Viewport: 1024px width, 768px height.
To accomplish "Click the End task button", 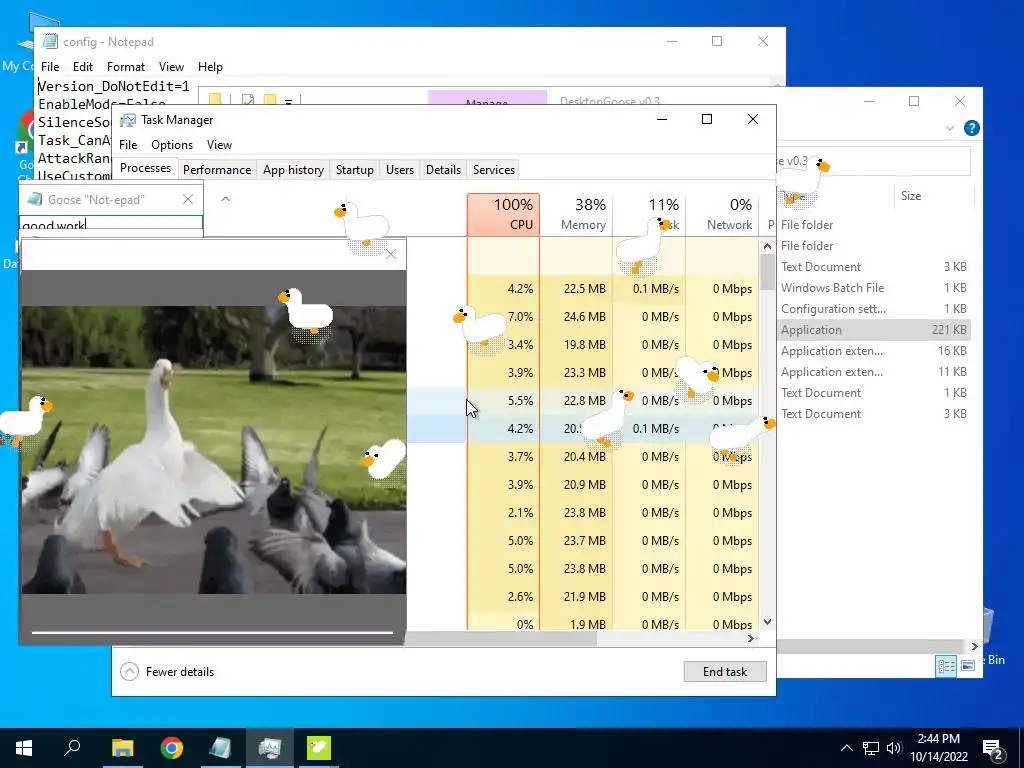I will [725, 671].
